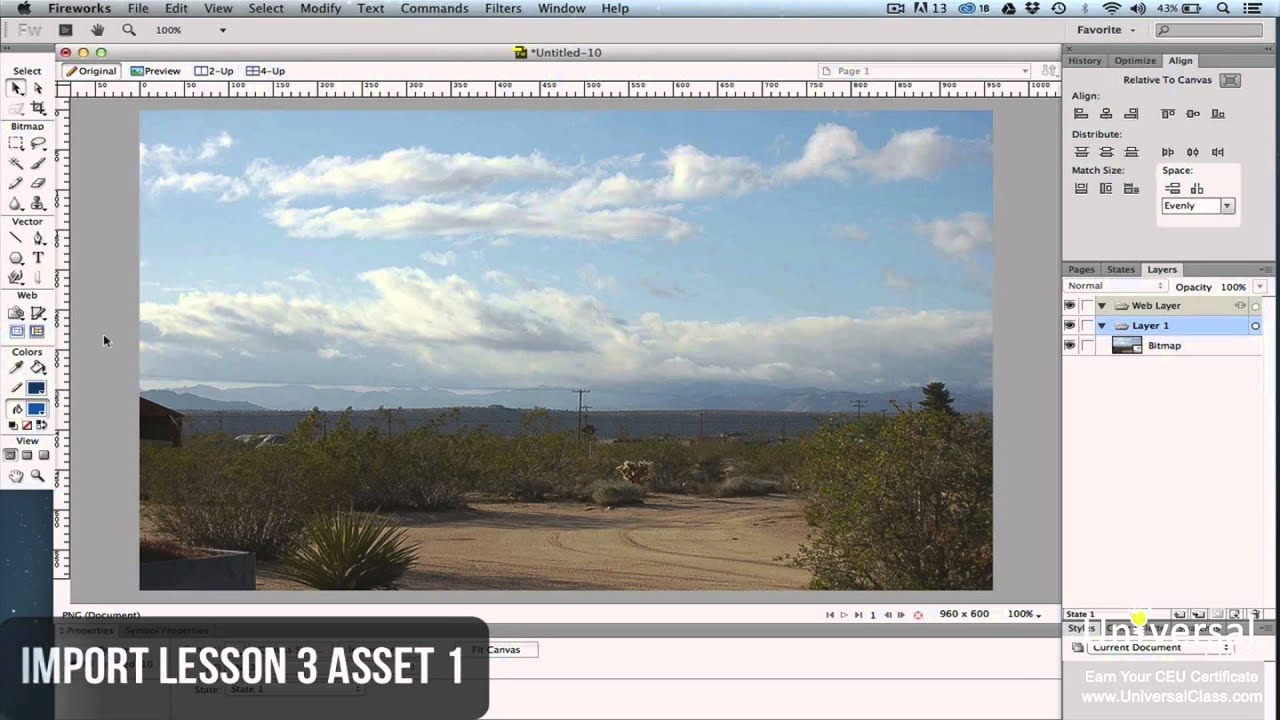Switch to 2-Up view

[214, 71]
